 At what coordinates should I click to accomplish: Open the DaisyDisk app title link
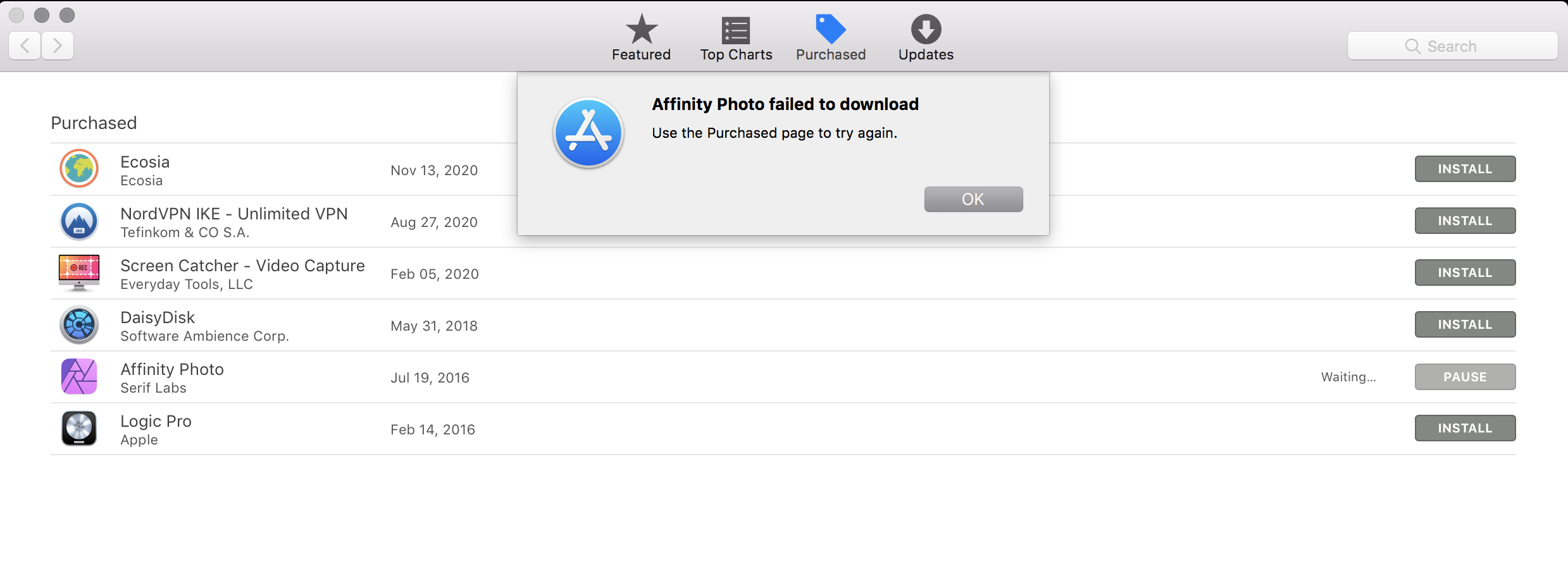coord(158,317)
